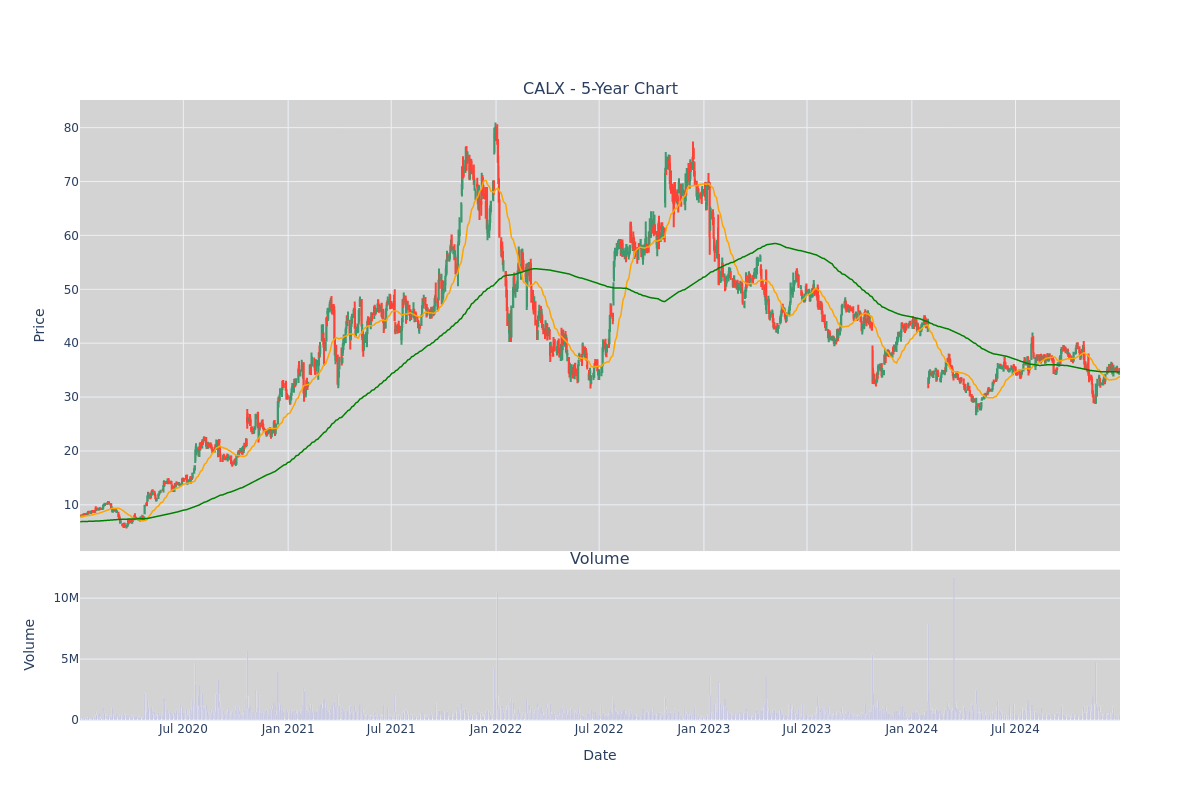1200x800 pixels.
Task: Click the Jan 2024 date tick
Action: pos(912,729)
